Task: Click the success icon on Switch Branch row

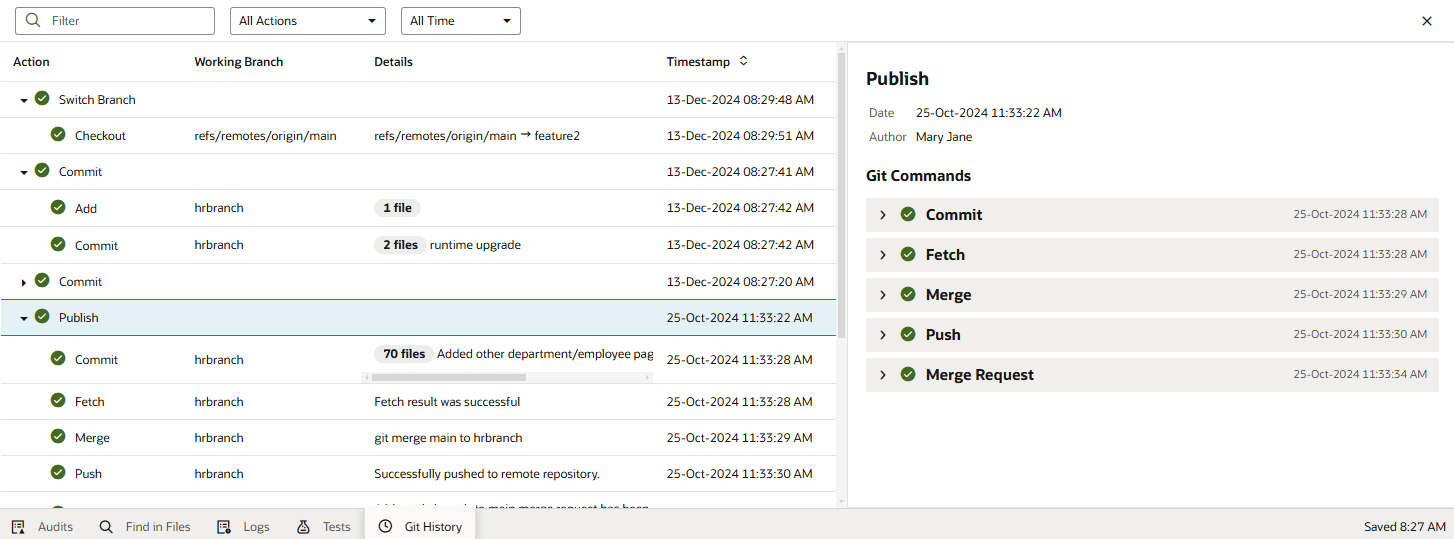Action: coord(42,98)
